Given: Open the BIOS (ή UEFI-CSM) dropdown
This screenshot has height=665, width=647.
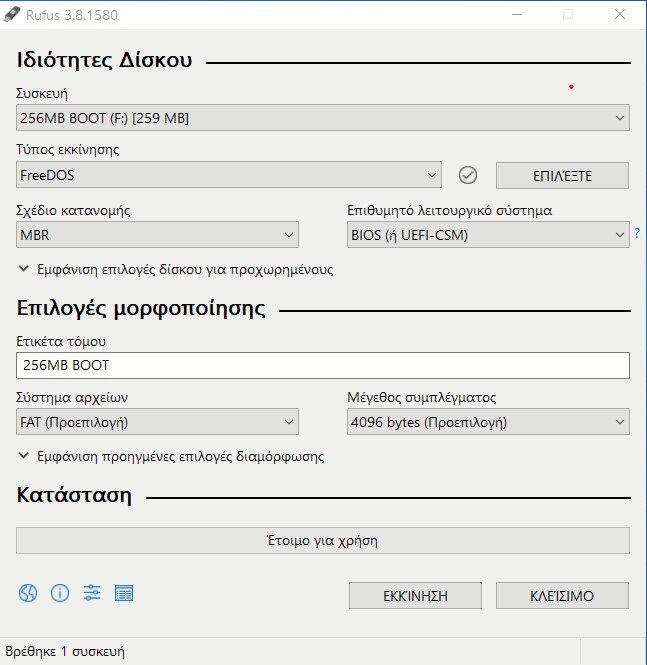Looking at the screenshot, I should click(488, 234).
